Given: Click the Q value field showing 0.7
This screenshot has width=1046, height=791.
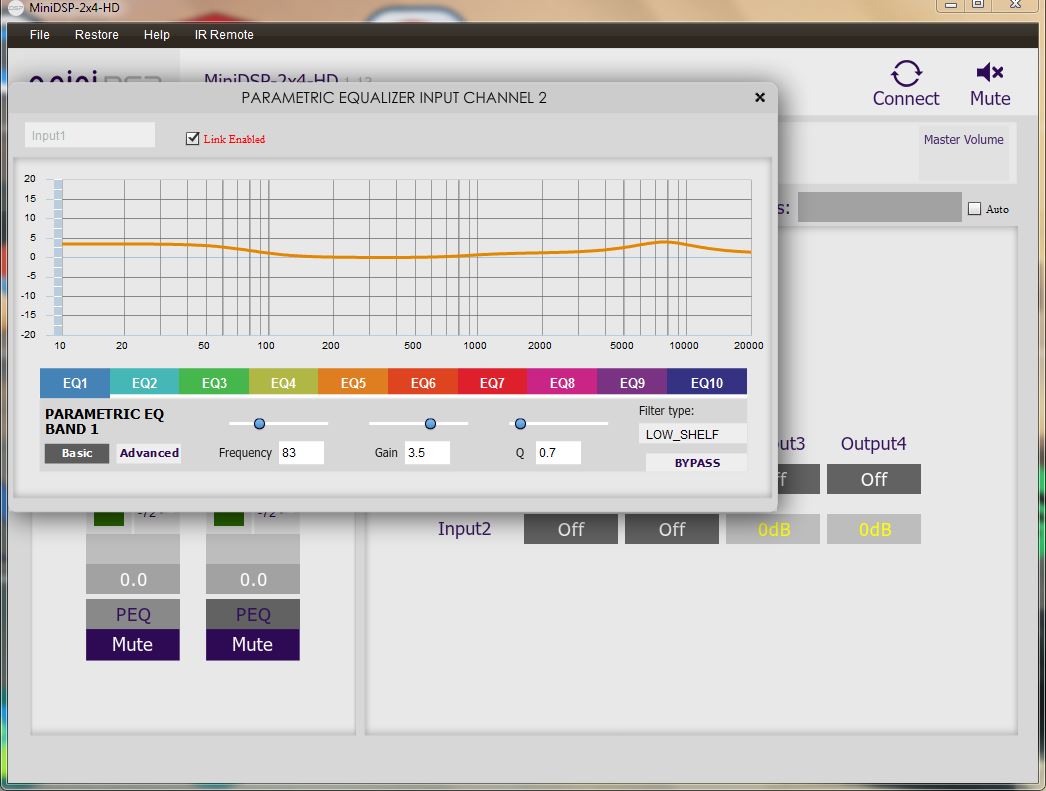Looking at the screenshot, I should (x=558, y=452).
